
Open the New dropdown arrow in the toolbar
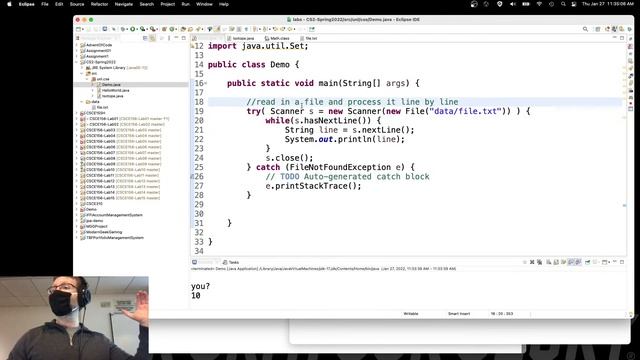(x=83, y=29)
